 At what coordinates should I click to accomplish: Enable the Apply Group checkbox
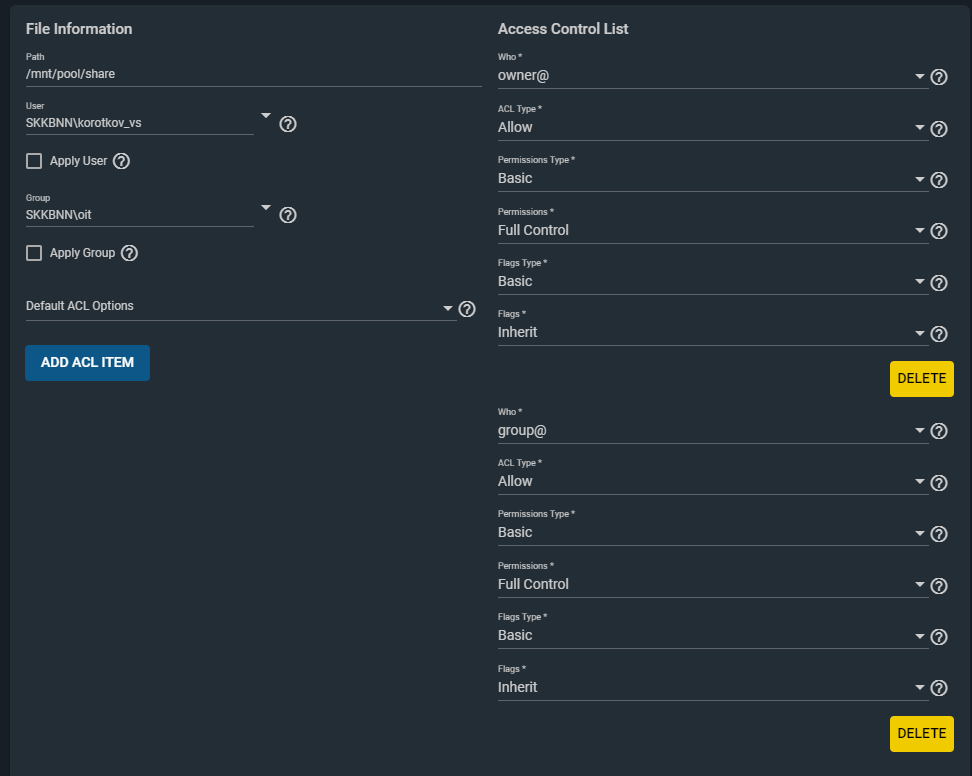pyautogui.click(x=34, y=253)
